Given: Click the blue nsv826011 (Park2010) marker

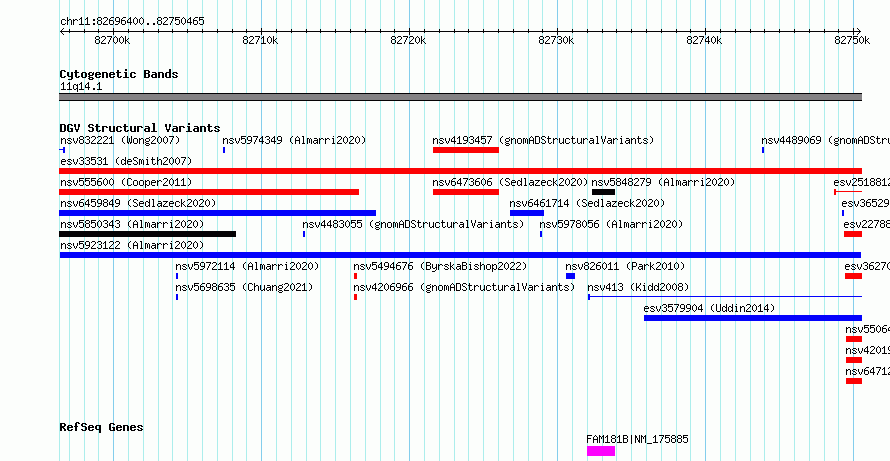Looking at the screenshot, I should 570,276.
